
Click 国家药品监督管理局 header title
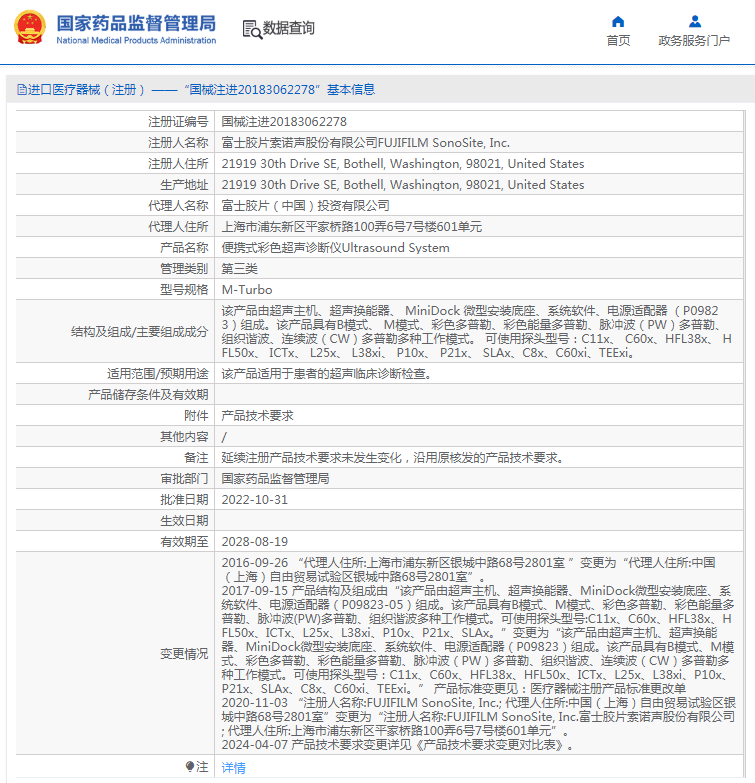point(136,23)
